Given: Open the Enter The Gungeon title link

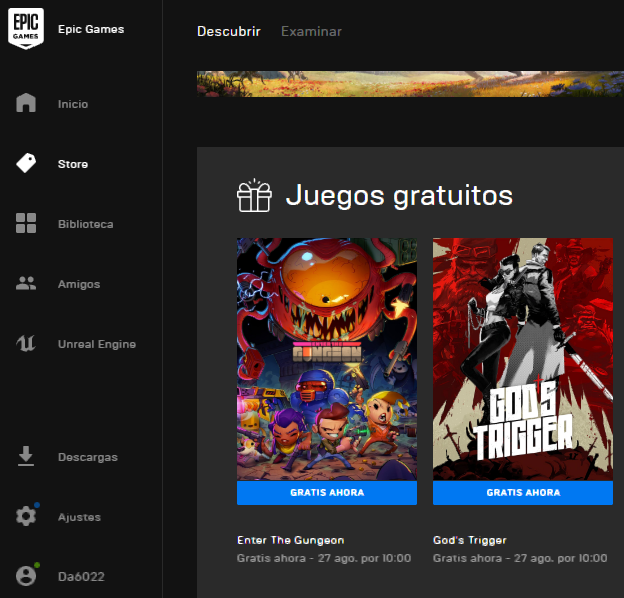Looking at the screenshot, I should pos(291,540).
